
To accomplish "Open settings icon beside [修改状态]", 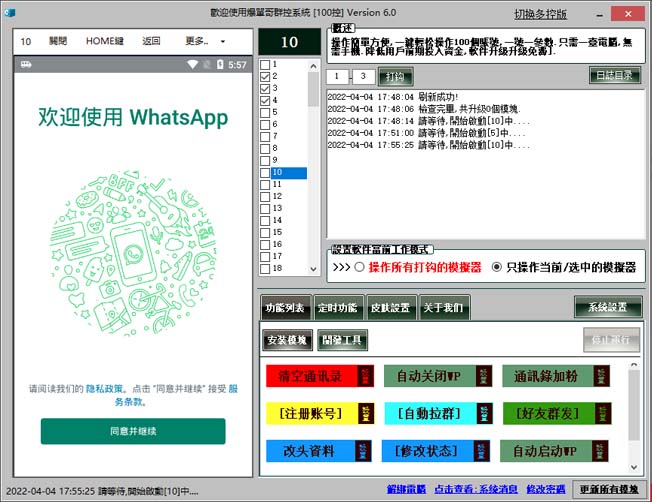I will pyautogui.click(x=482, y=451).
